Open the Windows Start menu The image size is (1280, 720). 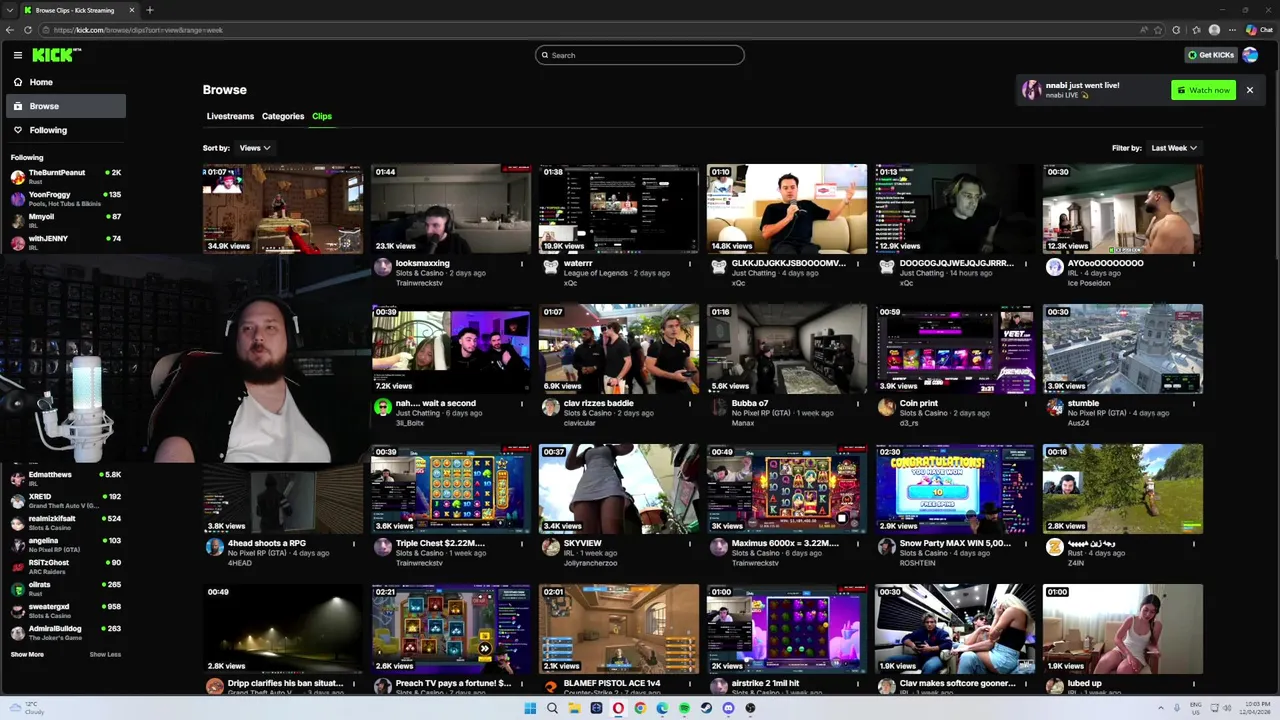(x=530, y=708)
